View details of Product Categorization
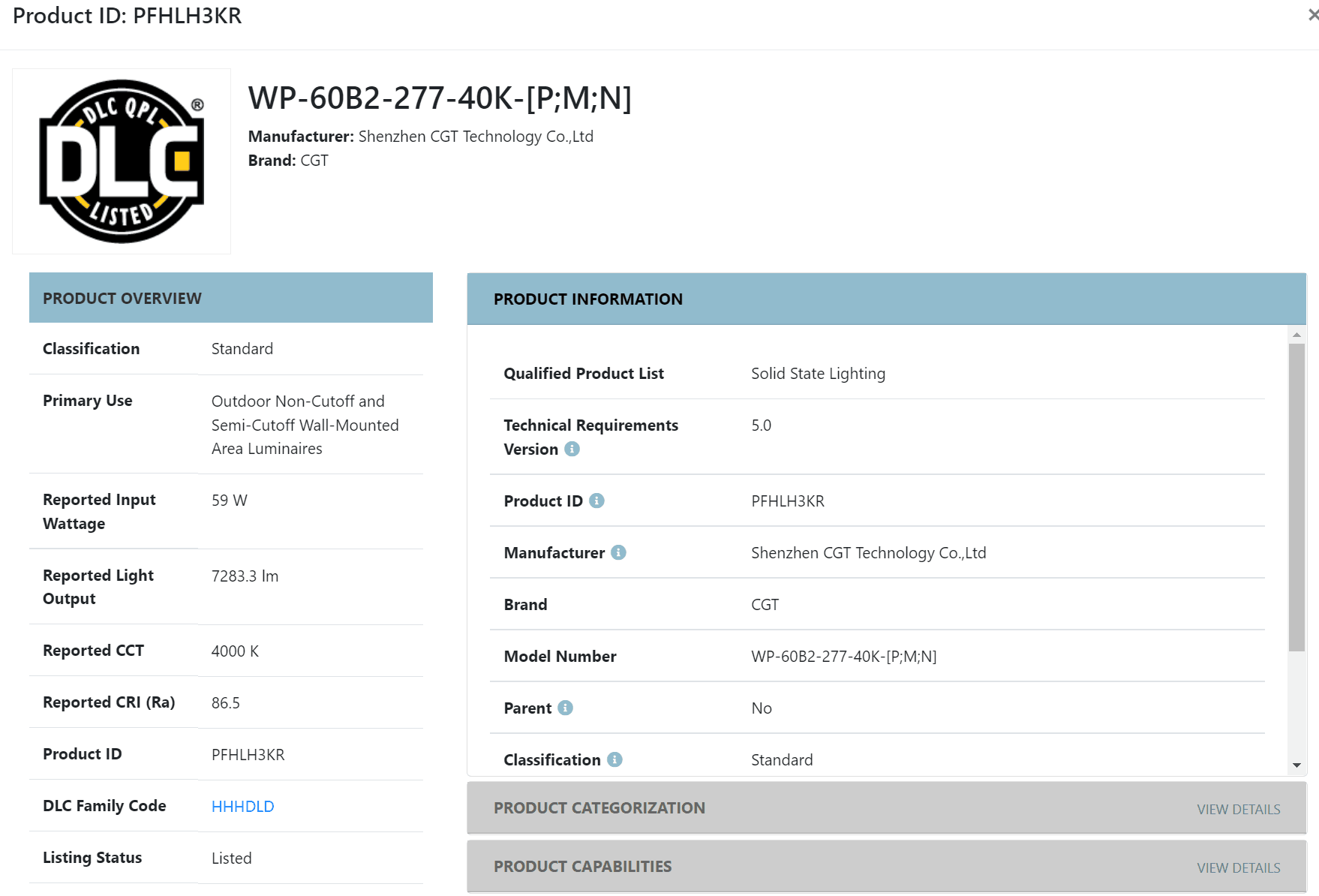Screen dimensions: 1319x896 (1238, 809)
